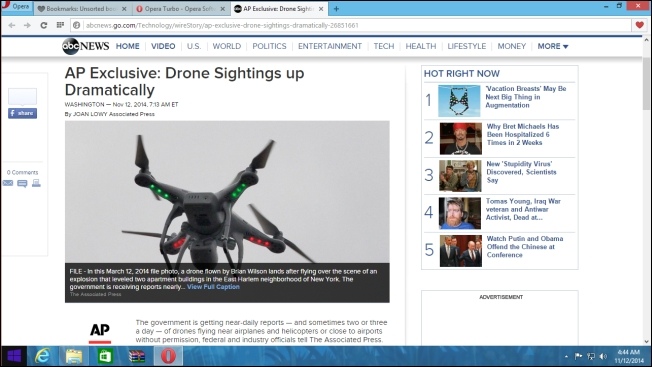The image size is (652, 367).
Task: Open a new tab with the plus icon
Action: pyautogui.click(x=336, y=9)
